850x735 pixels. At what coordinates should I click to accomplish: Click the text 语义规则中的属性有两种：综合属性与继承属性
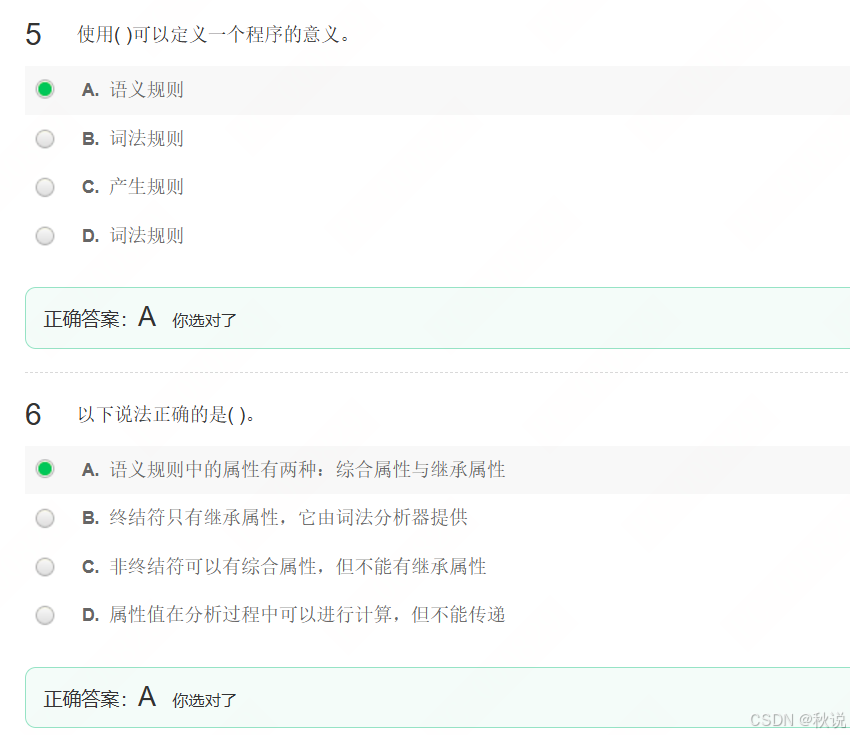point(307,469)
